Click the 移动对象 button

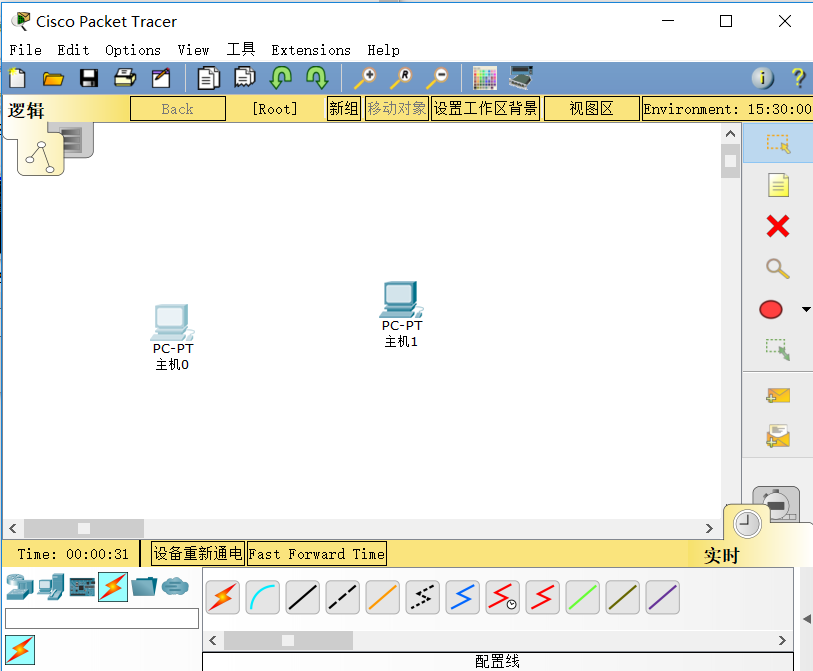click(x=397, y=108)
